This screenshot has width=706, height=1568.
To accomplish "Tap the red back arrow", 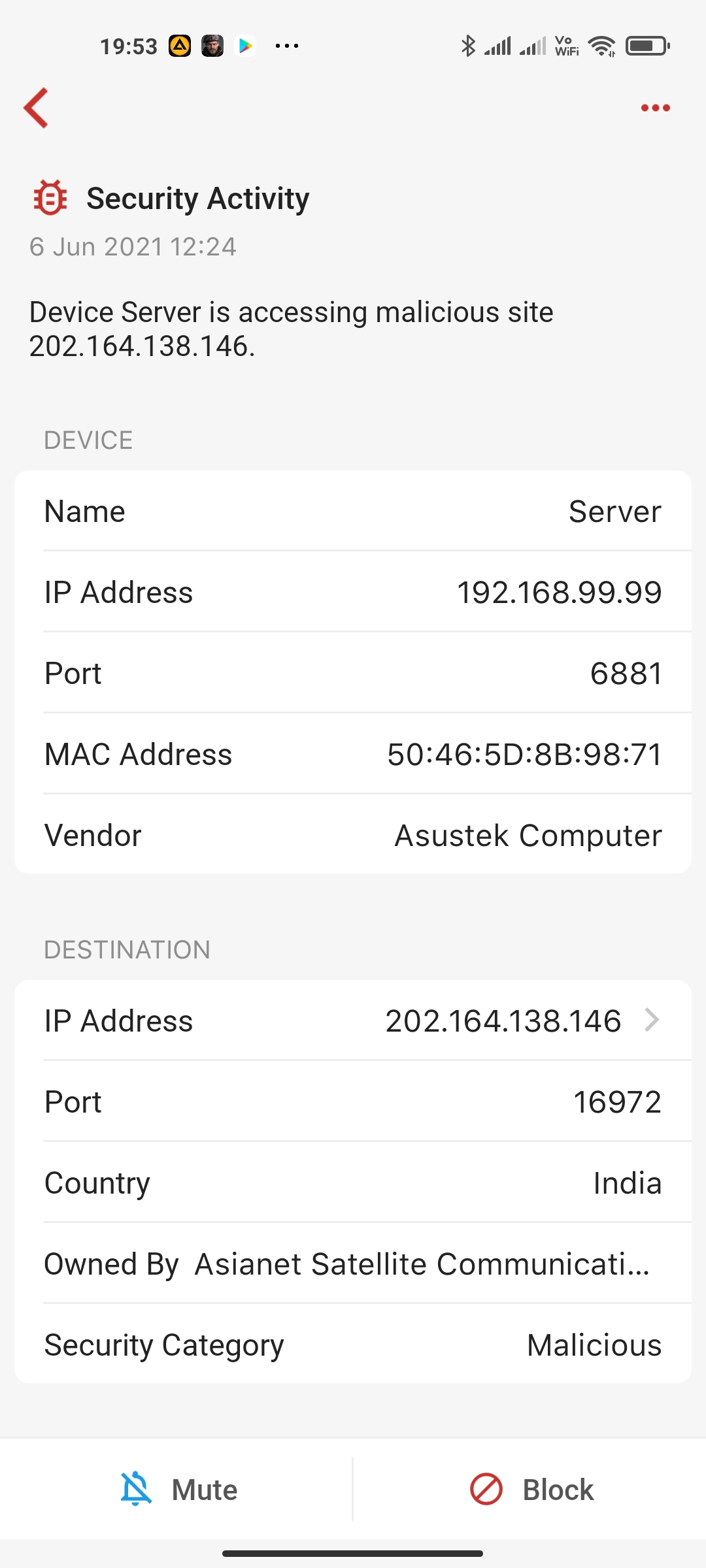I will click(37, 108).
